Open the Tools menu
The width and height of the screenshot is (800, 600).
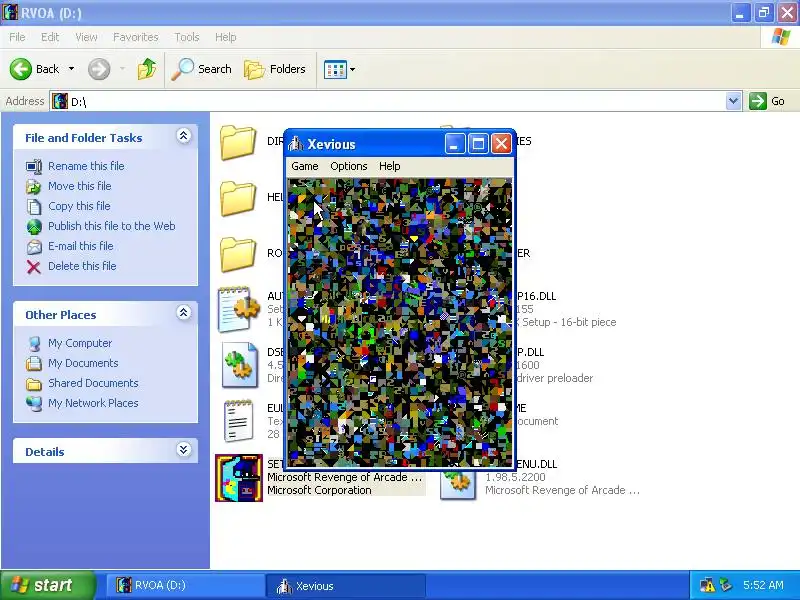(187, 37)
